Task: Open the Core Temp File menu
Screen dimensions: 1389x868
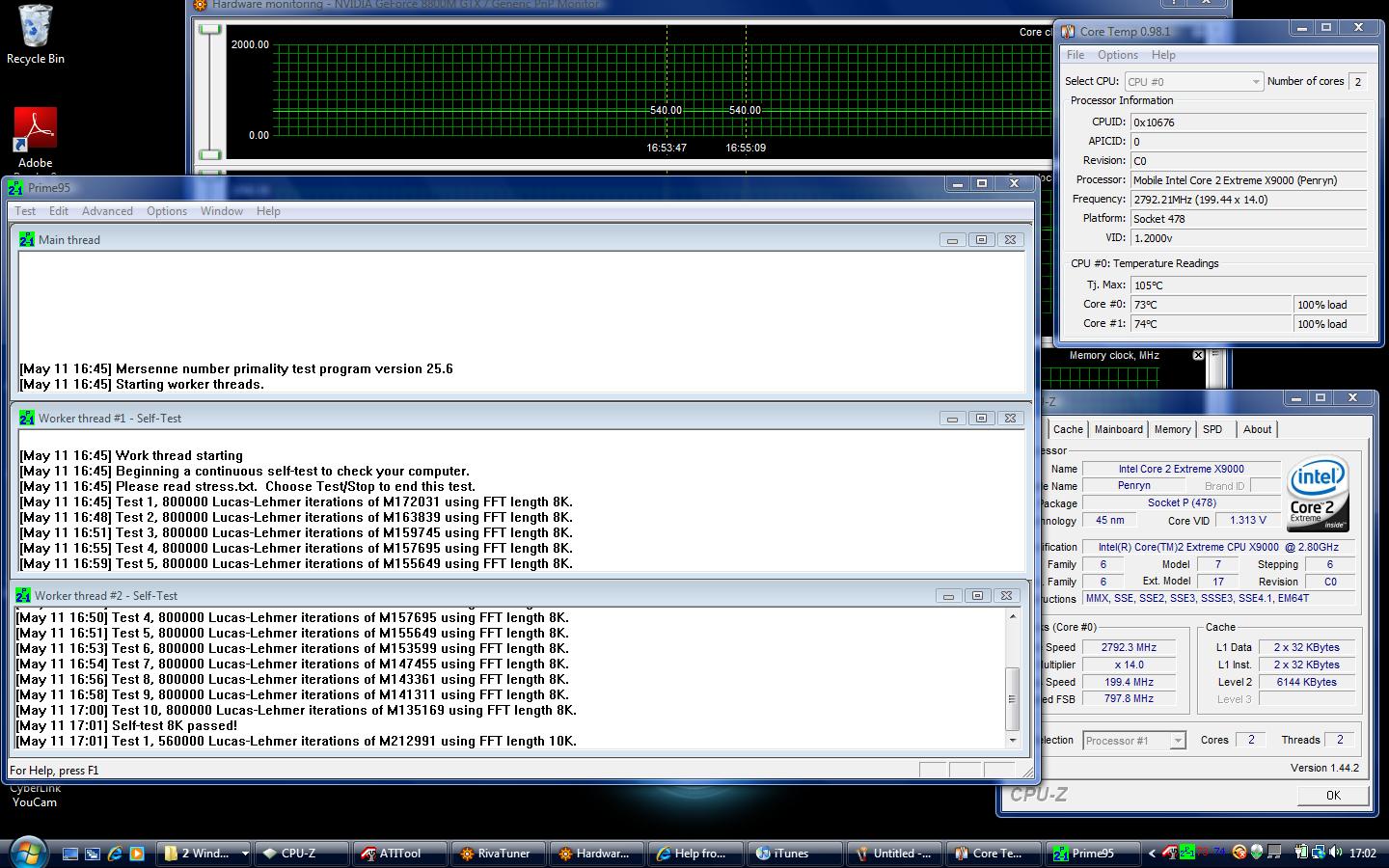Action: [x=1076, y=55]
